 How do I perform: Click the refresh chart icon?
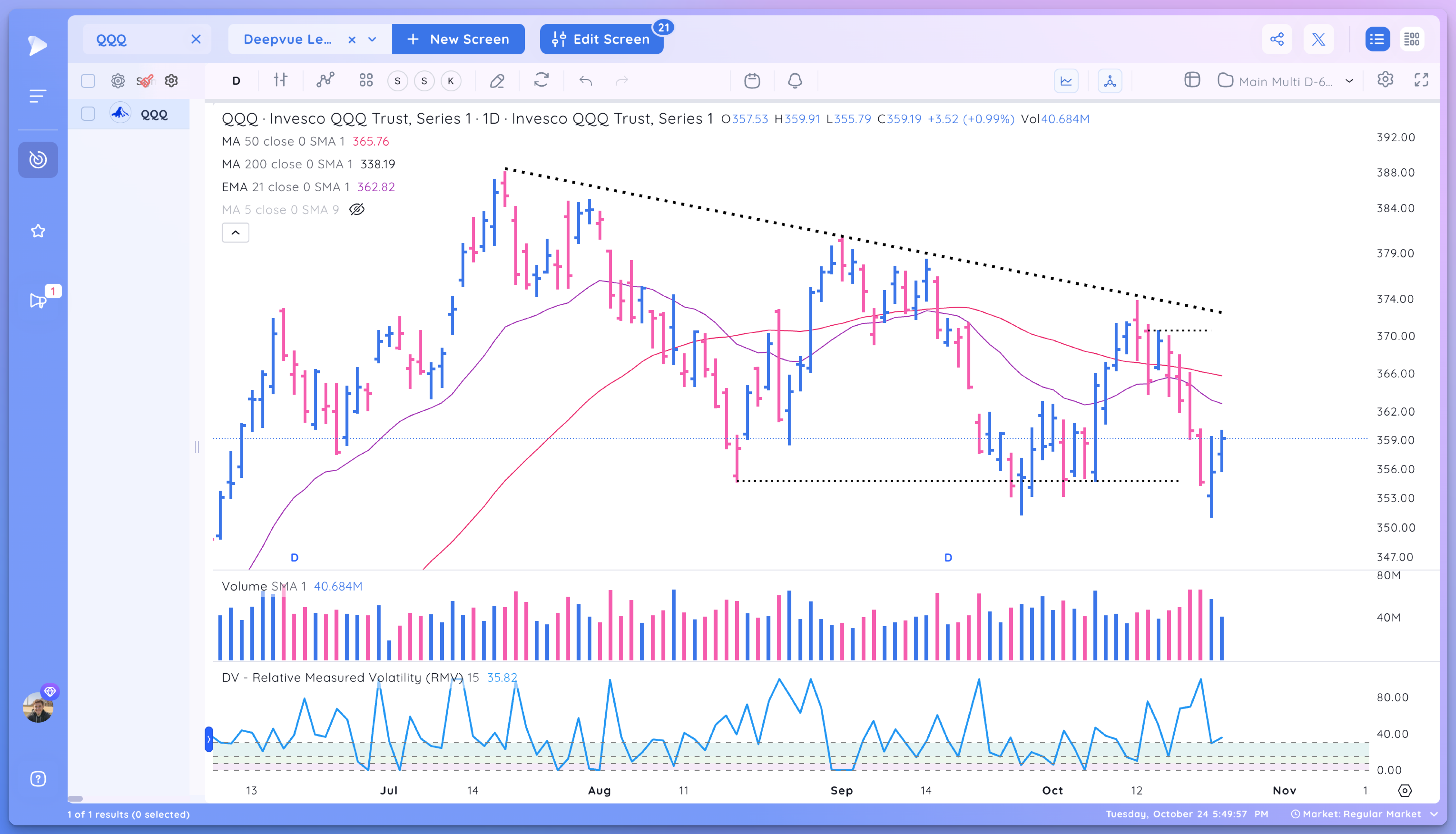pyautogui.click(x=541, y=79)
